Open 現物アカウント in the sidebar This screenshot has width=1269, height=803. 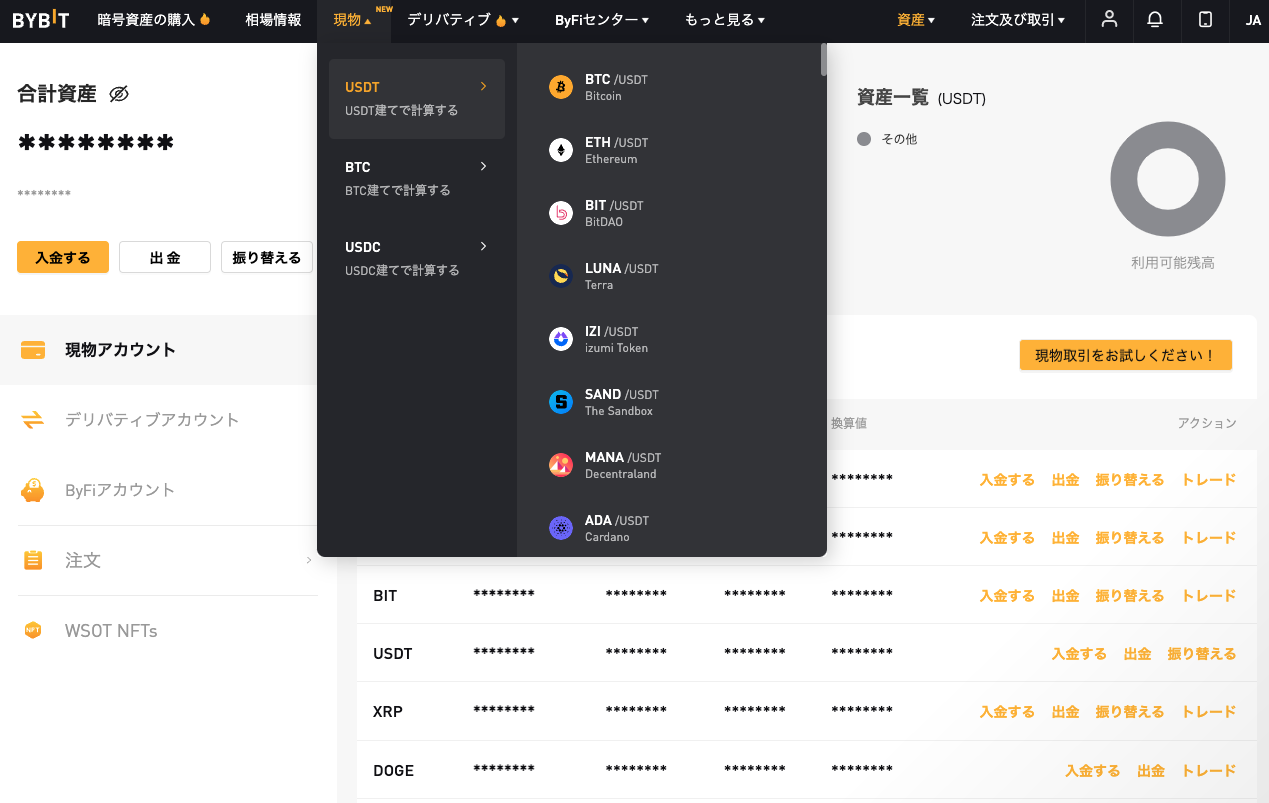[159, 350]
